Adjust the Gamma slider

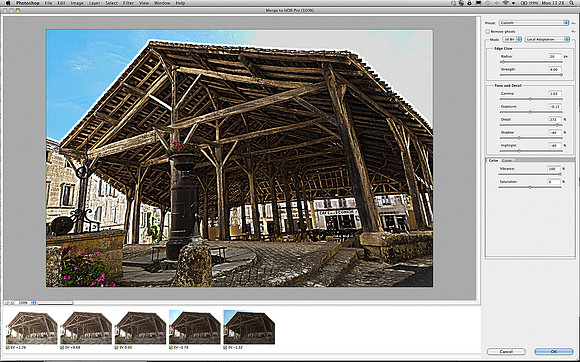pyautogui.click(x=530, y=99)
